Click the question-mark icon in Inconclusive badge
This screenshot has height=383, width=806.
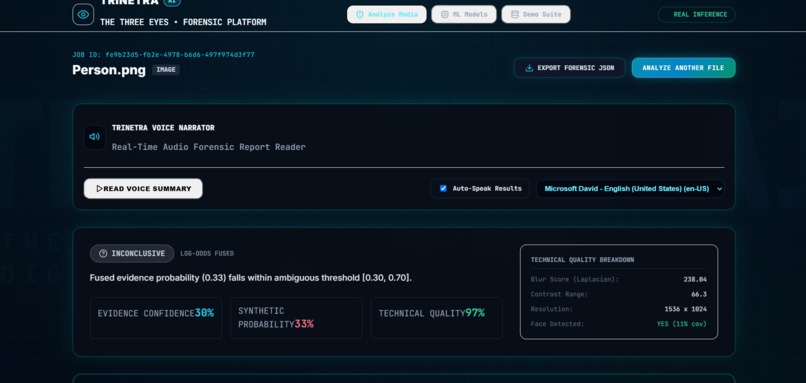(x=103, y=253)
